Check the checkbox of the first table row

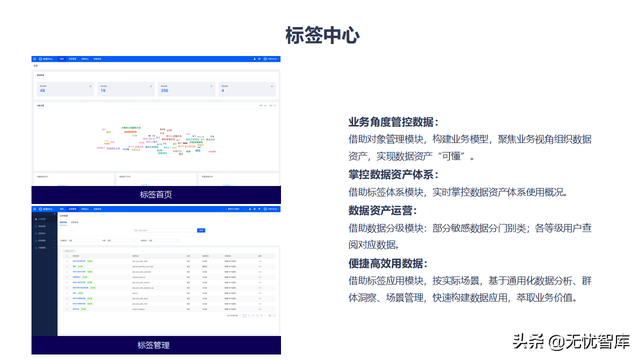pos(67,261)
